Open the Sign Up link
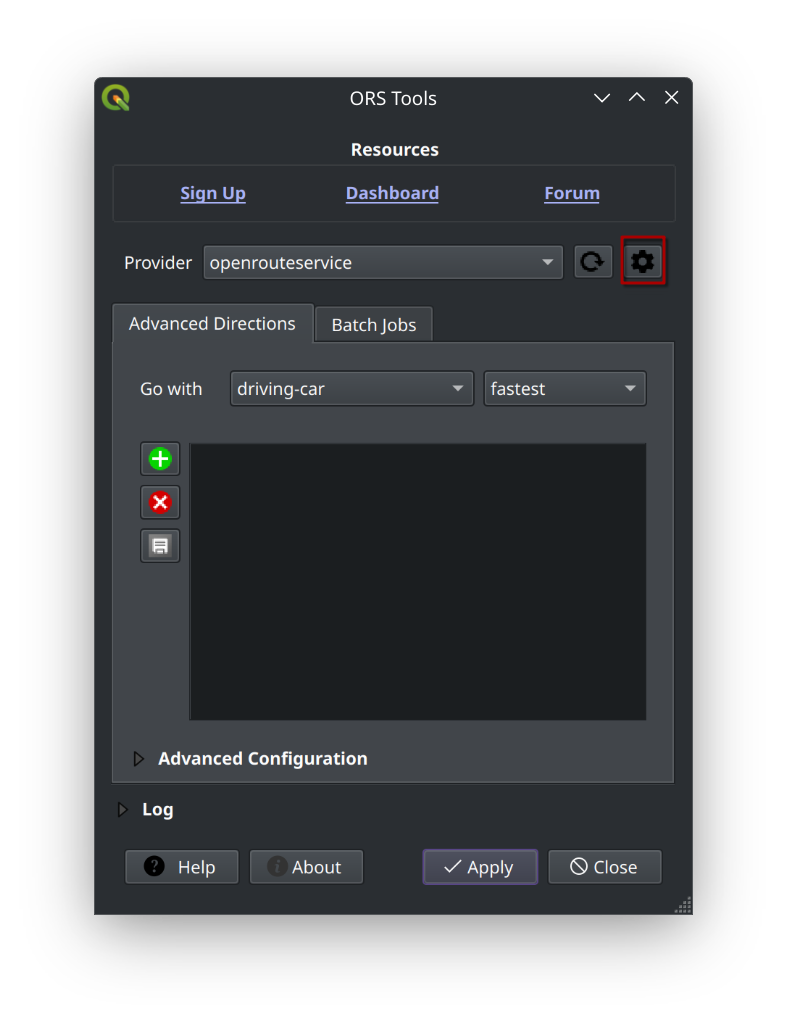Viewport: 788px width, 1027px height. click(x=213, y=193)
